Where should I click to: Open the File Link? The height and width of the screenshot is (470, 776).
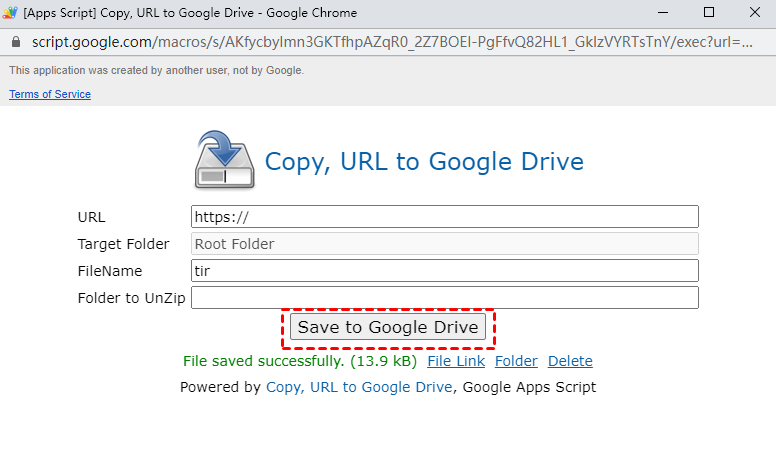point(456,361)
